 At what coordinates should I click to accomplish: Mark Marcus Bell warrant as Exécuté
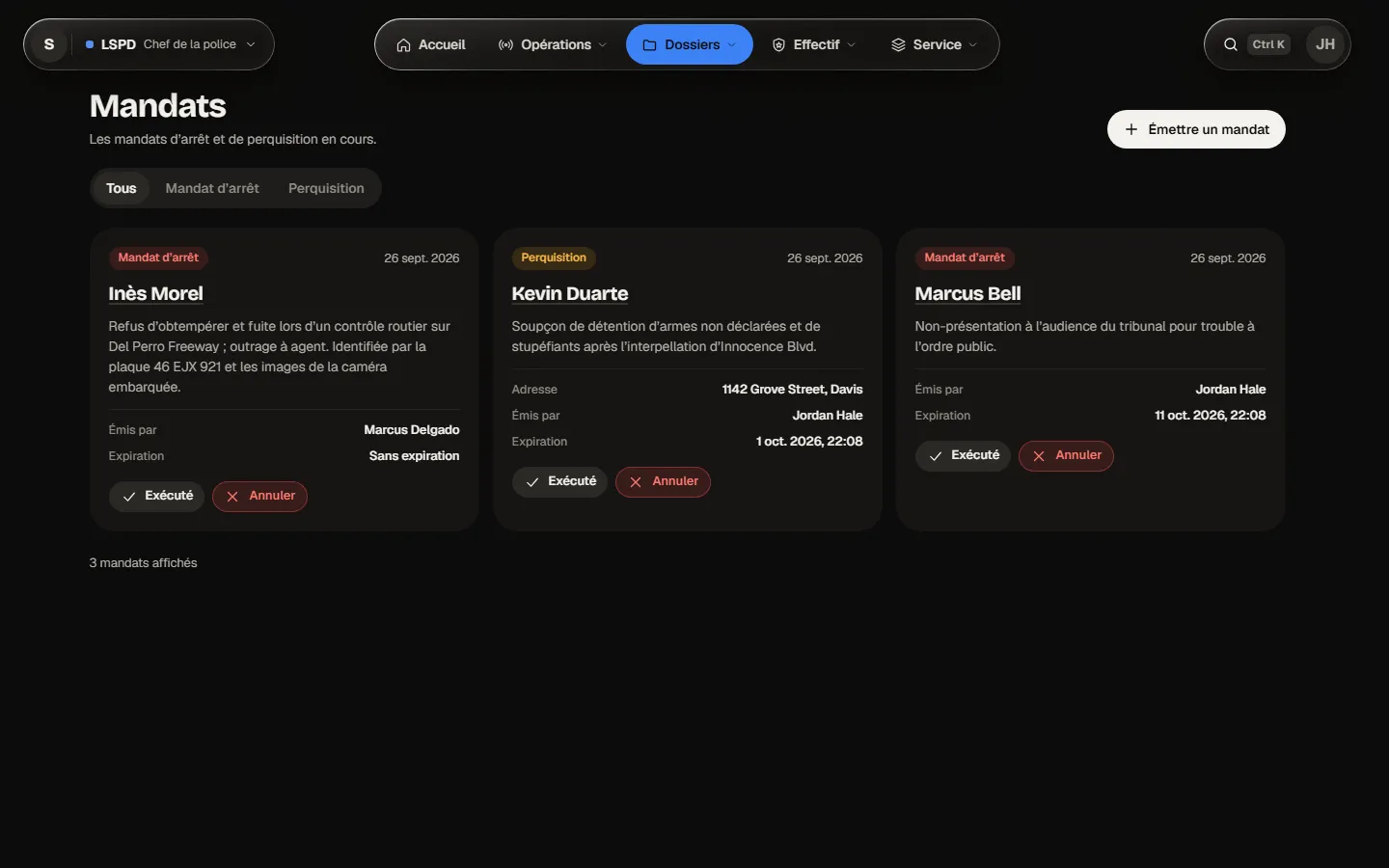963,455
